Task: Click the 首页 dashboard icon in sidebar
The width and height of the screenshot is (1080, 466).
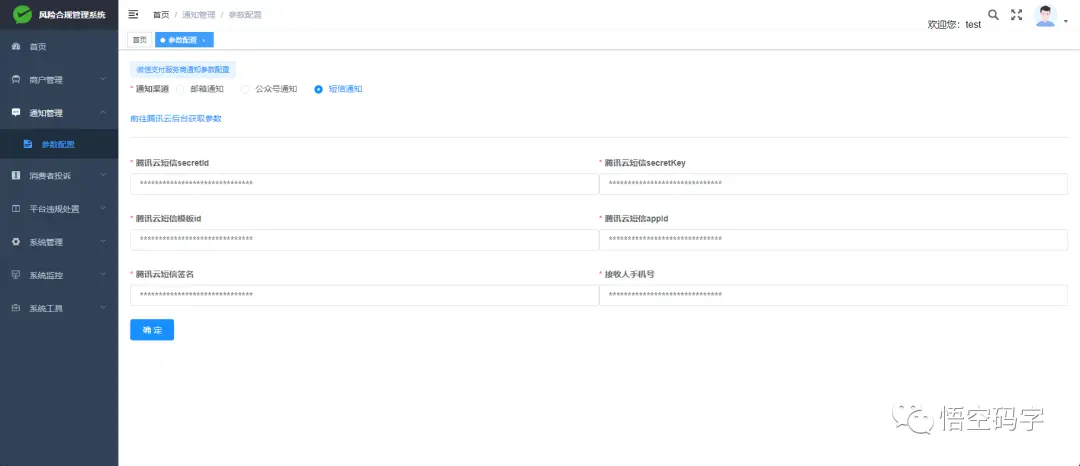Action: (x=17, y=47)
